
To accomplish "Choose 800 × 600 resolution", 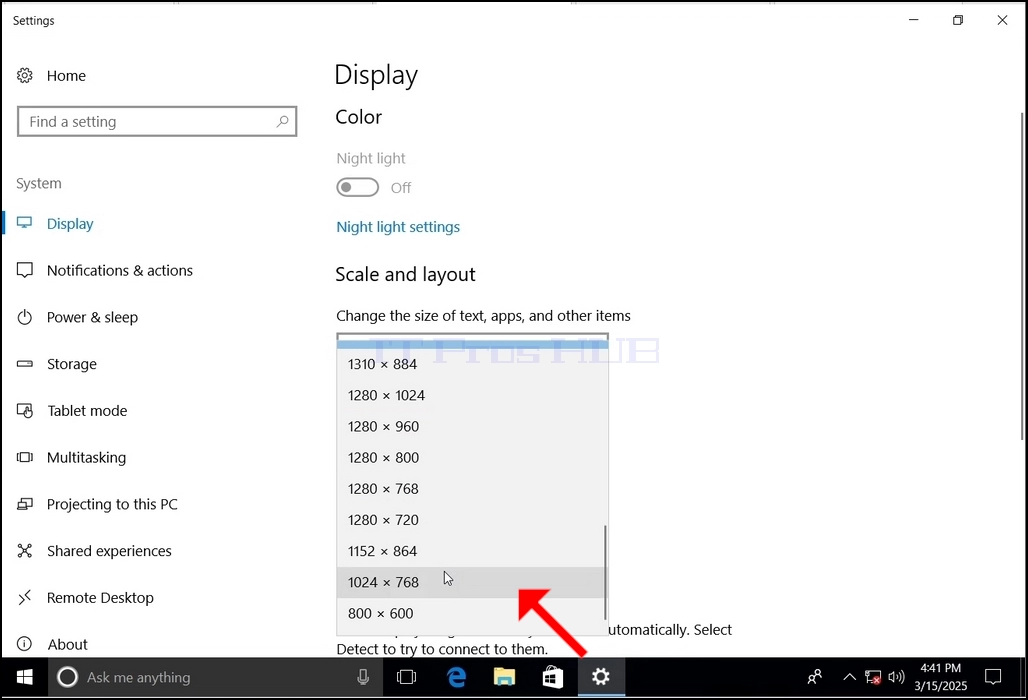I will [472, 613].
